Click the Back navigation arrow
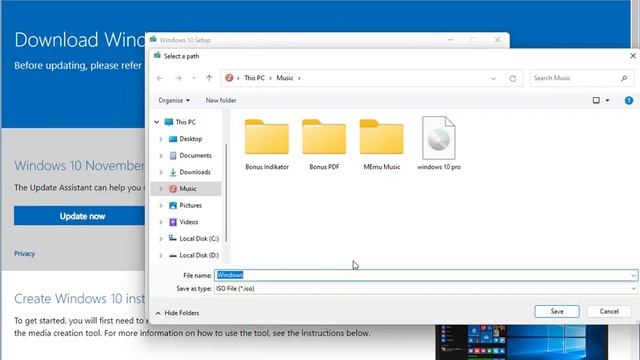The image size is (640, 360). (x=160, y=78)
